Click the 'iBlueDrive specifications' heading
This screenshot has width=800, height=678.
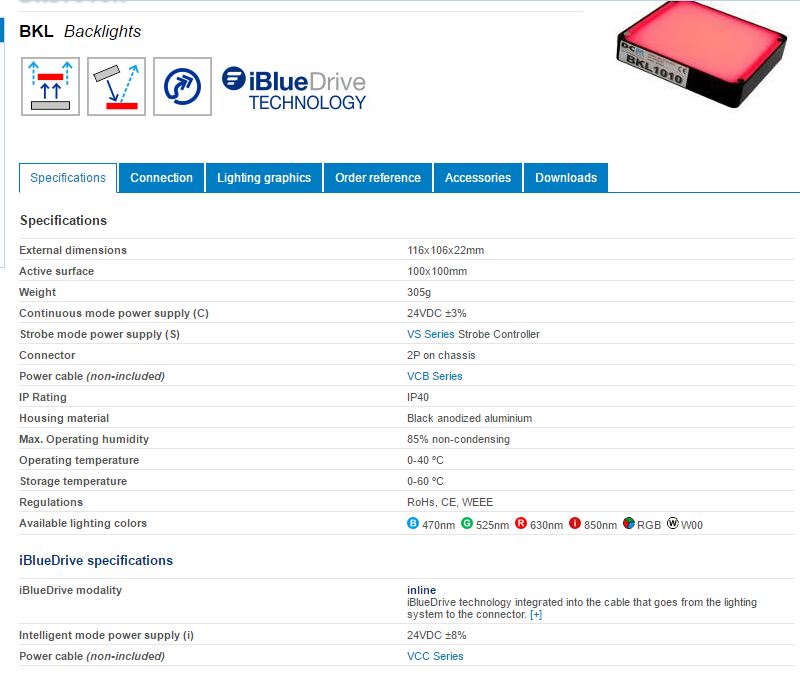[96, 560]
